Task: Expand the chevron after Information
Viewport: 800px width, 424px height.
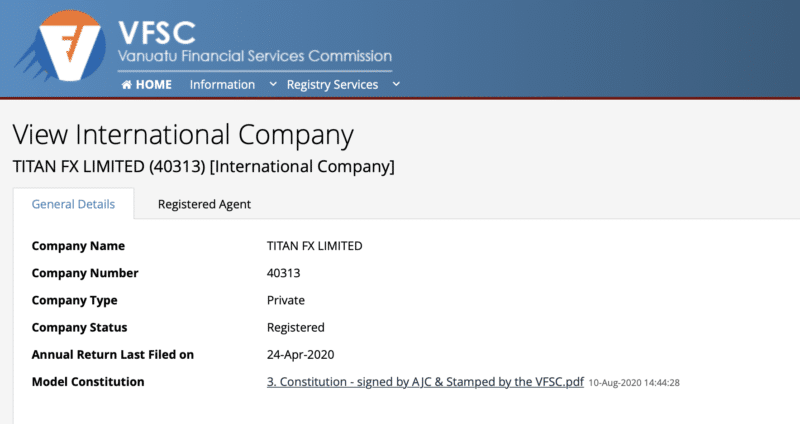Action: click(x=273, y=84)
